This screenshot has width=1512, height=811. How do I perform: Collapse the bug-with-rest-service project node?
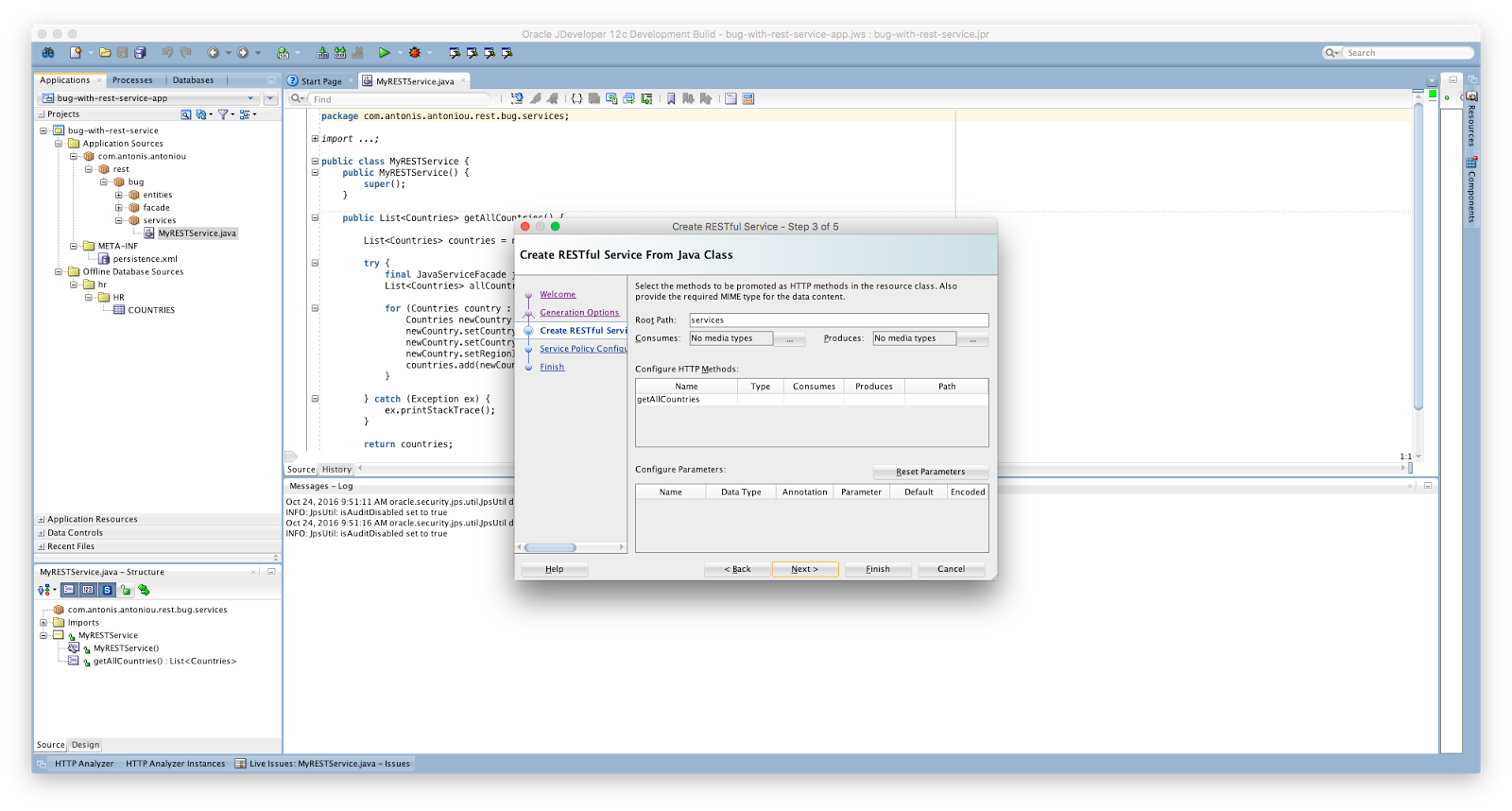pyautogui.click(x=43, y=130)
